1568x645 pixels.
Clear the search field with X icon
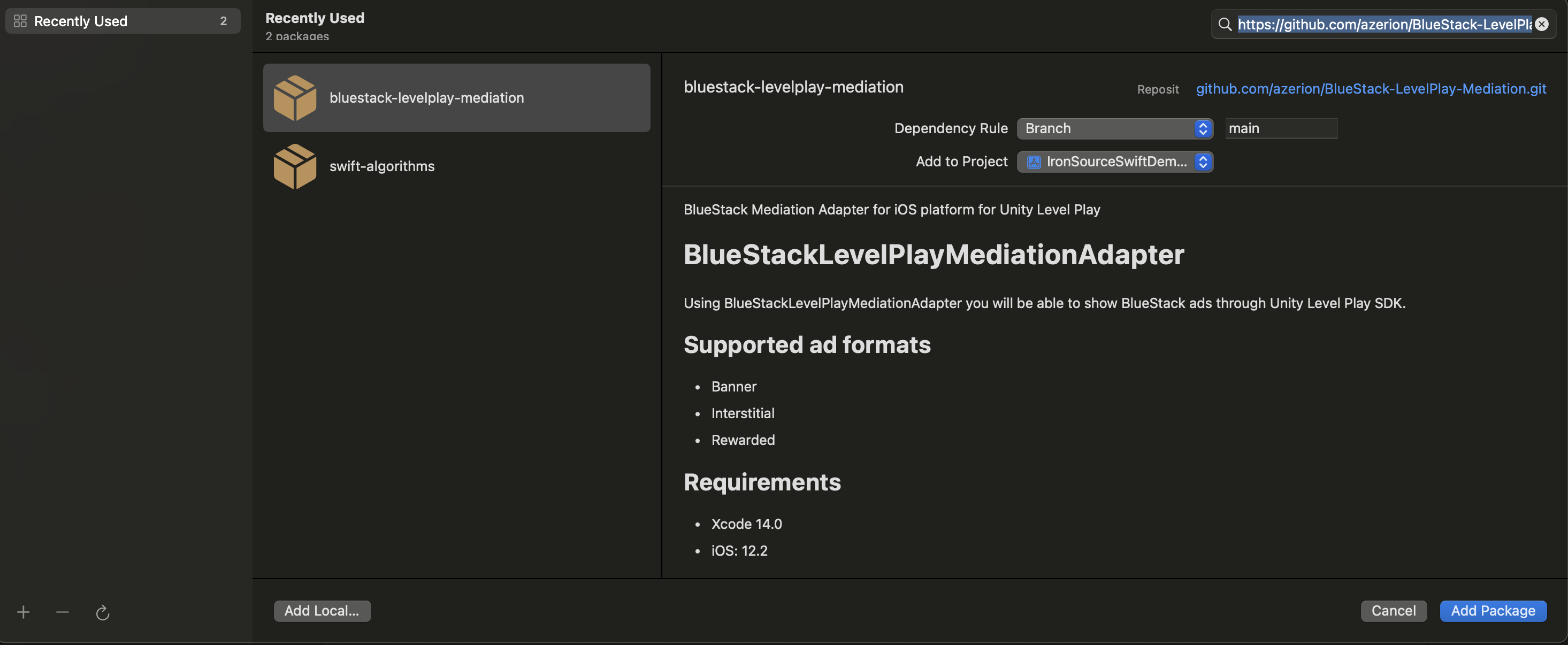(1542, 24)
